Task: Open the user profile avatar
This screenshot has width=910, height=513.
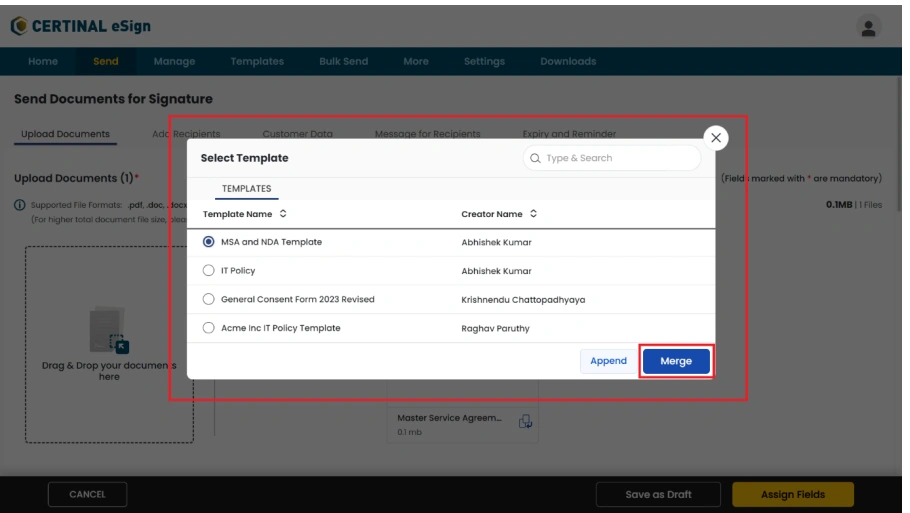Action: (868, 27)
